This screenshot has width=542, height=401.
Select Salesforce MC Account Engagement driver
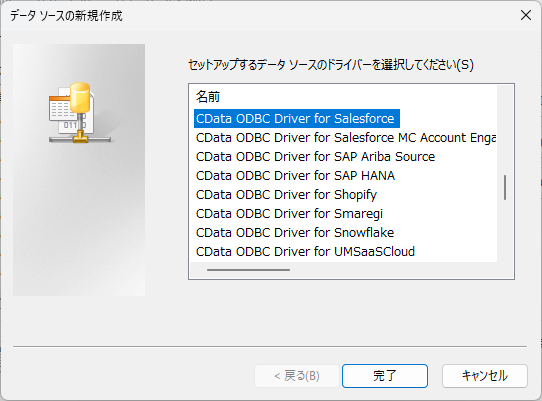point(346,138)
